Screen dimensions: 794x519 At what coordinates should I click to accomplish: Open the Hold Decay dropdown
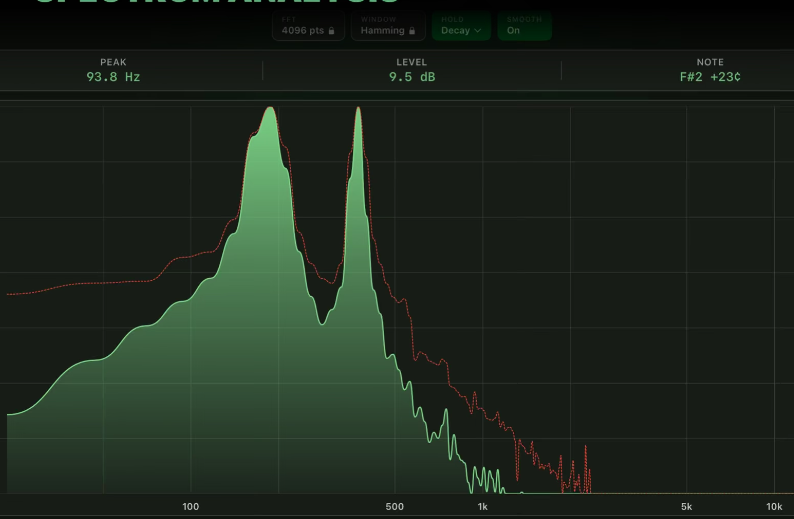click(x=461, y=25)
